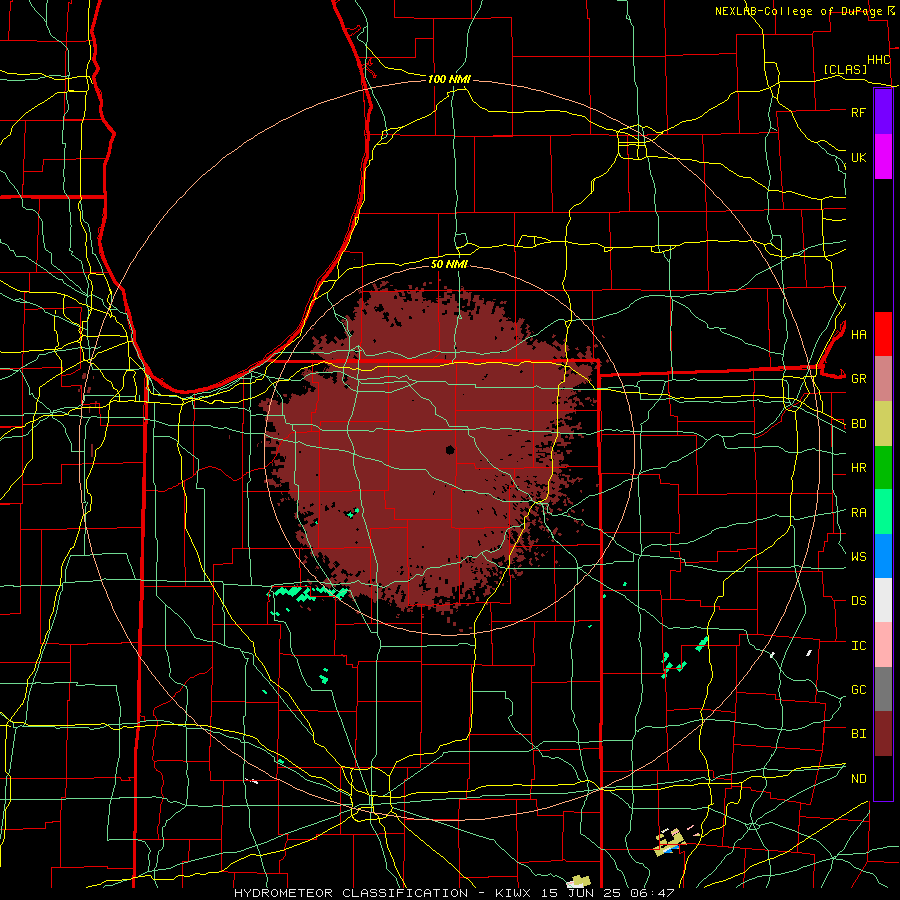
Task: Click the 06:47 timestamp
Action: pos(651,893)
